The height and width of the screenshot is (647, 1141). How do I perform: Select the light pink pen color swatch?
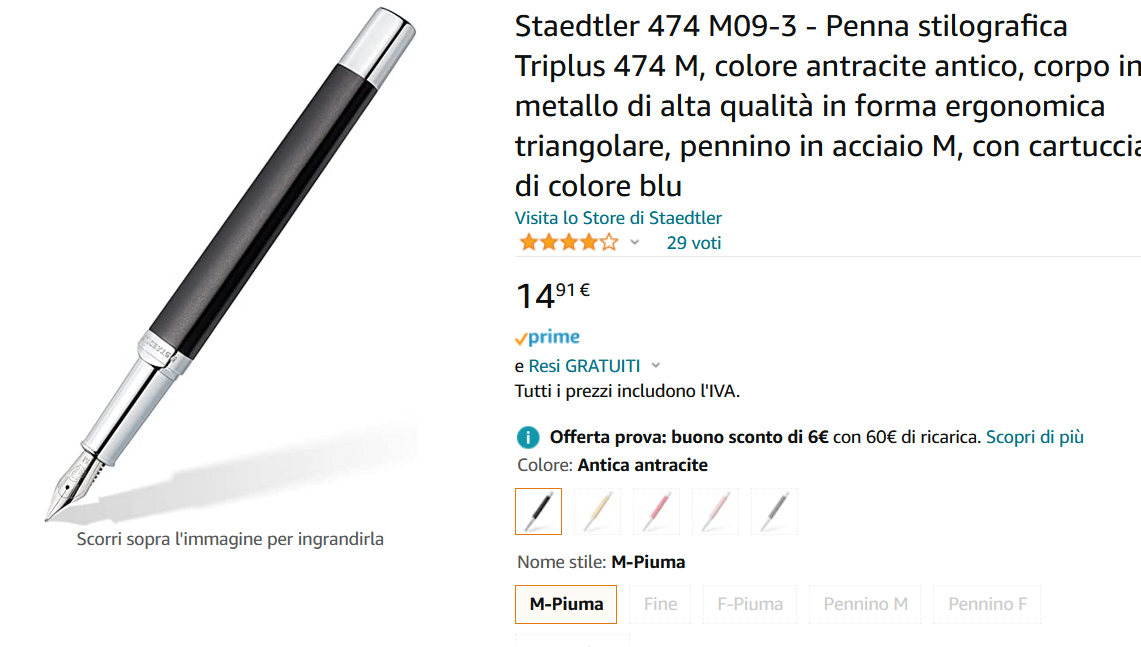click(x=715, y=511)
